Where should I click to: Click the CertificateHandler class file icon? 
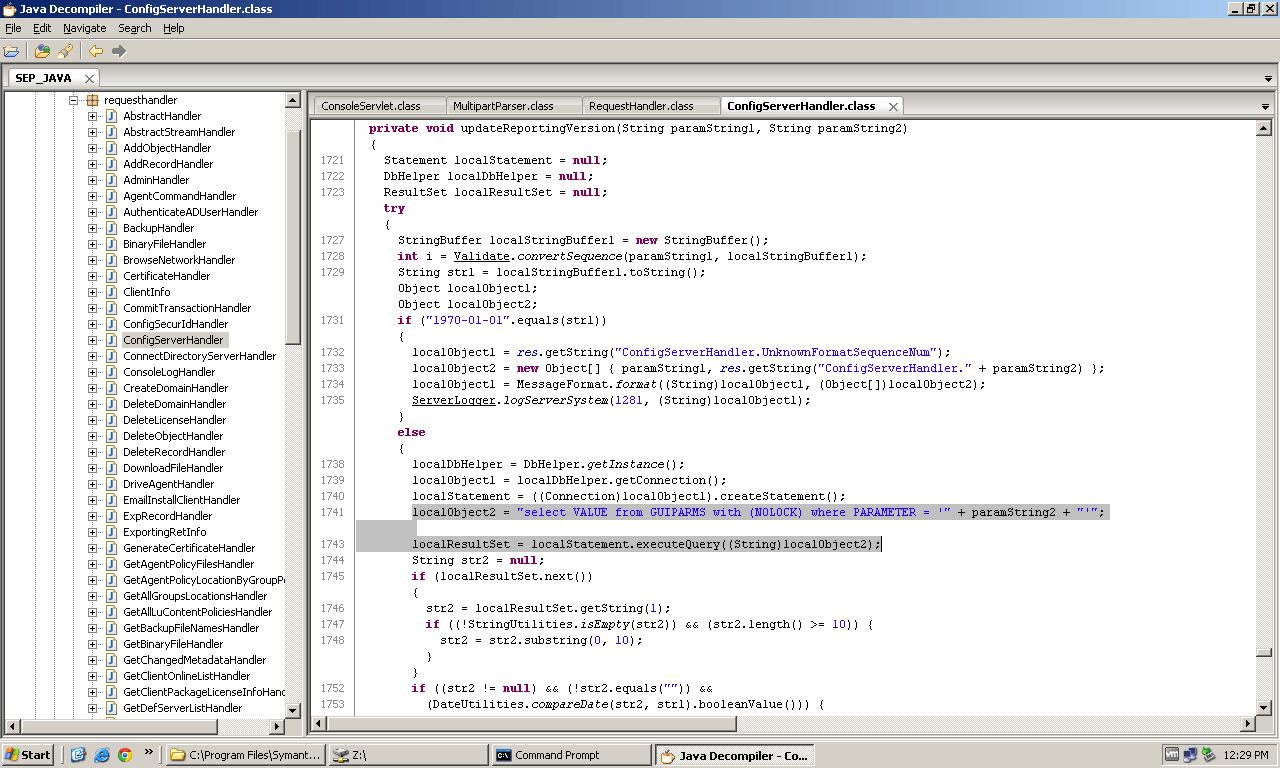111,276
